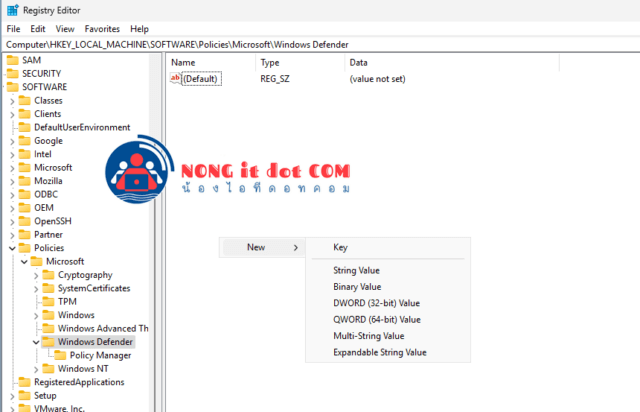Collapse the Windows Defender key
Viewport: 640px width, 412px height.
(x=36, y=342)
